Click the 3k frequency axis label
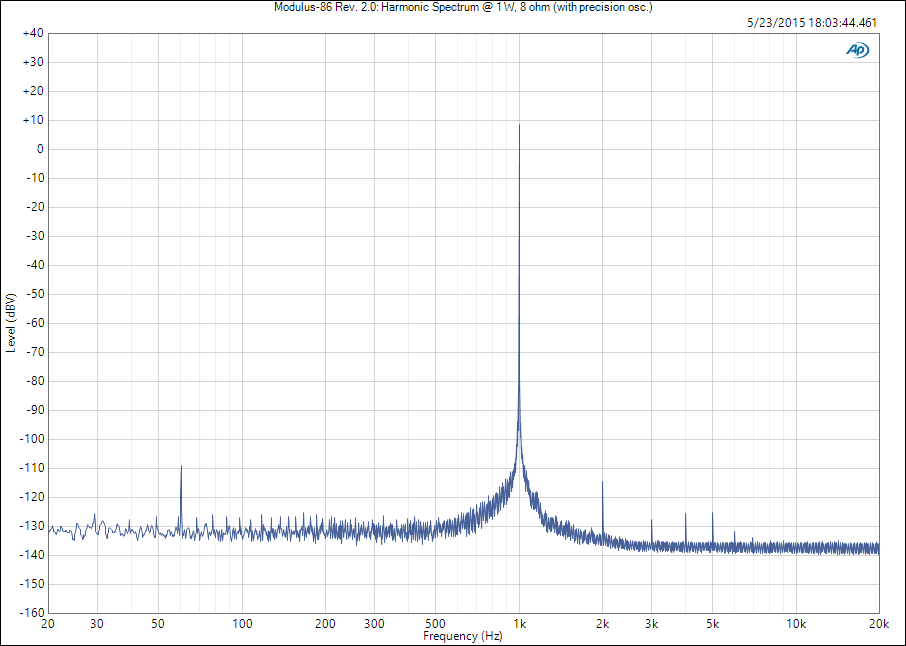 [652, 624]
